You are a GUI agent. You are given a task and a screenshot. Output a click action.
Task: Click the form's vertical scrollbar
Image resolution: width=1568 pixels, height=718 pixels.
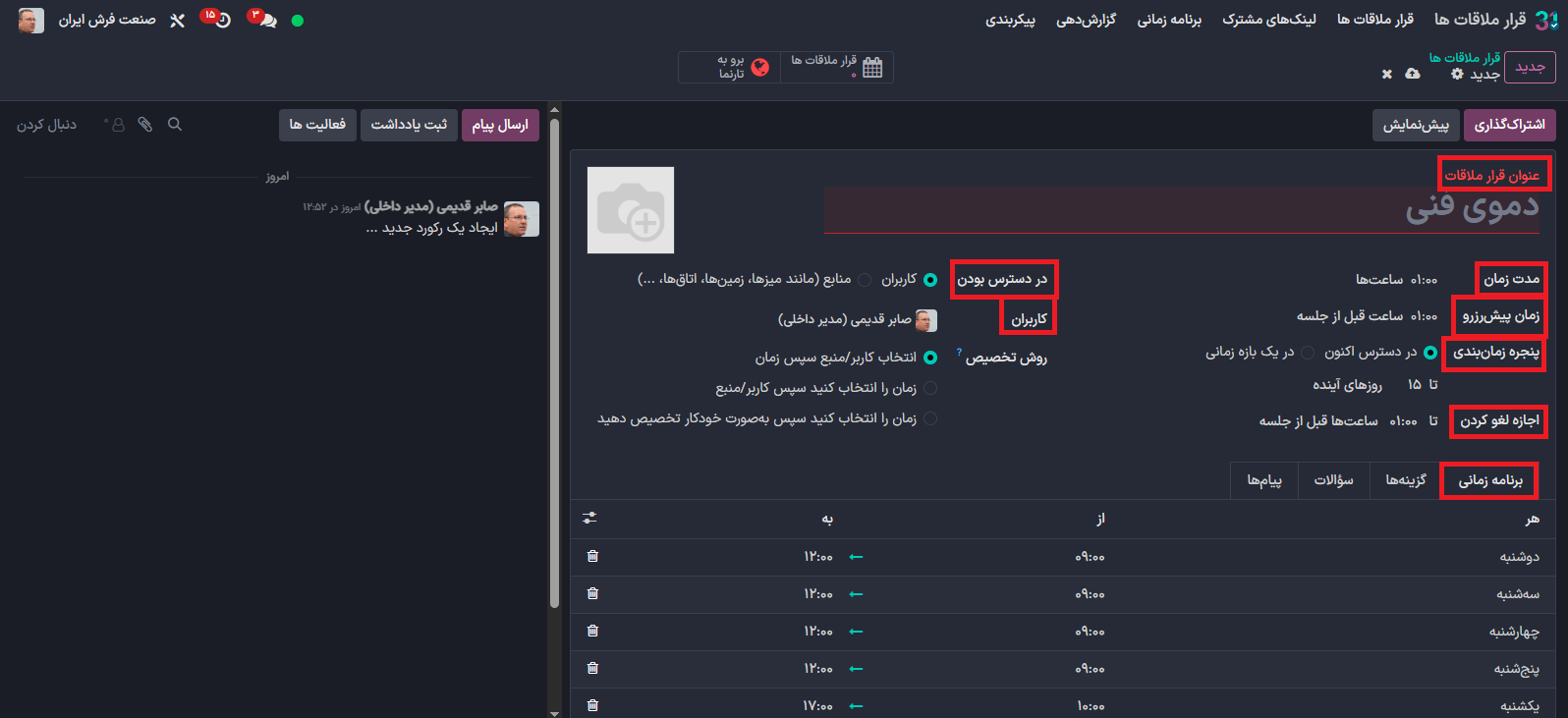click(x=554, y=393)
